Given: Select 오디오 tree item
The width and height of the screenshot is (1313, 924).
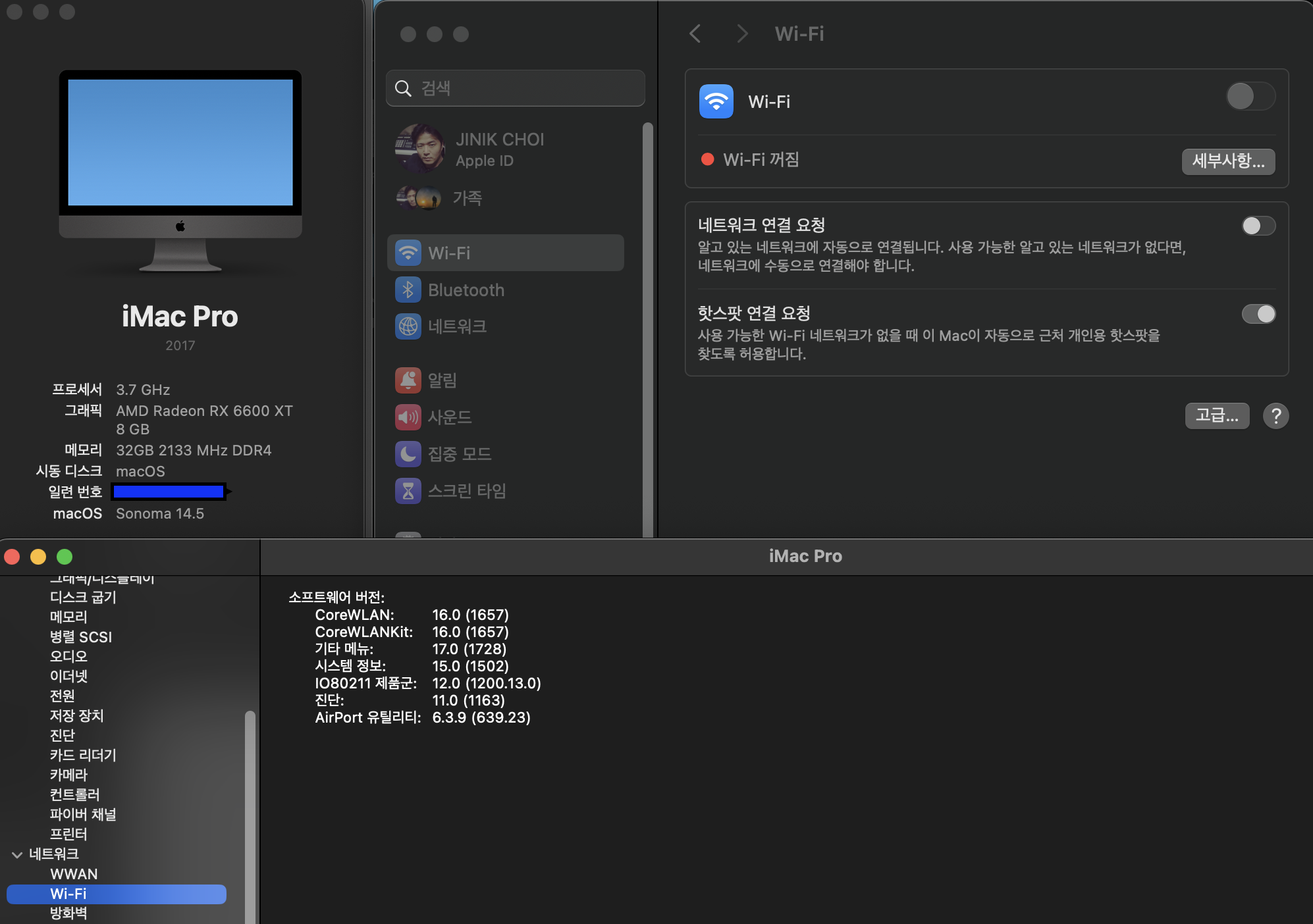Looking at the screenshot, I should coord(68,656).
